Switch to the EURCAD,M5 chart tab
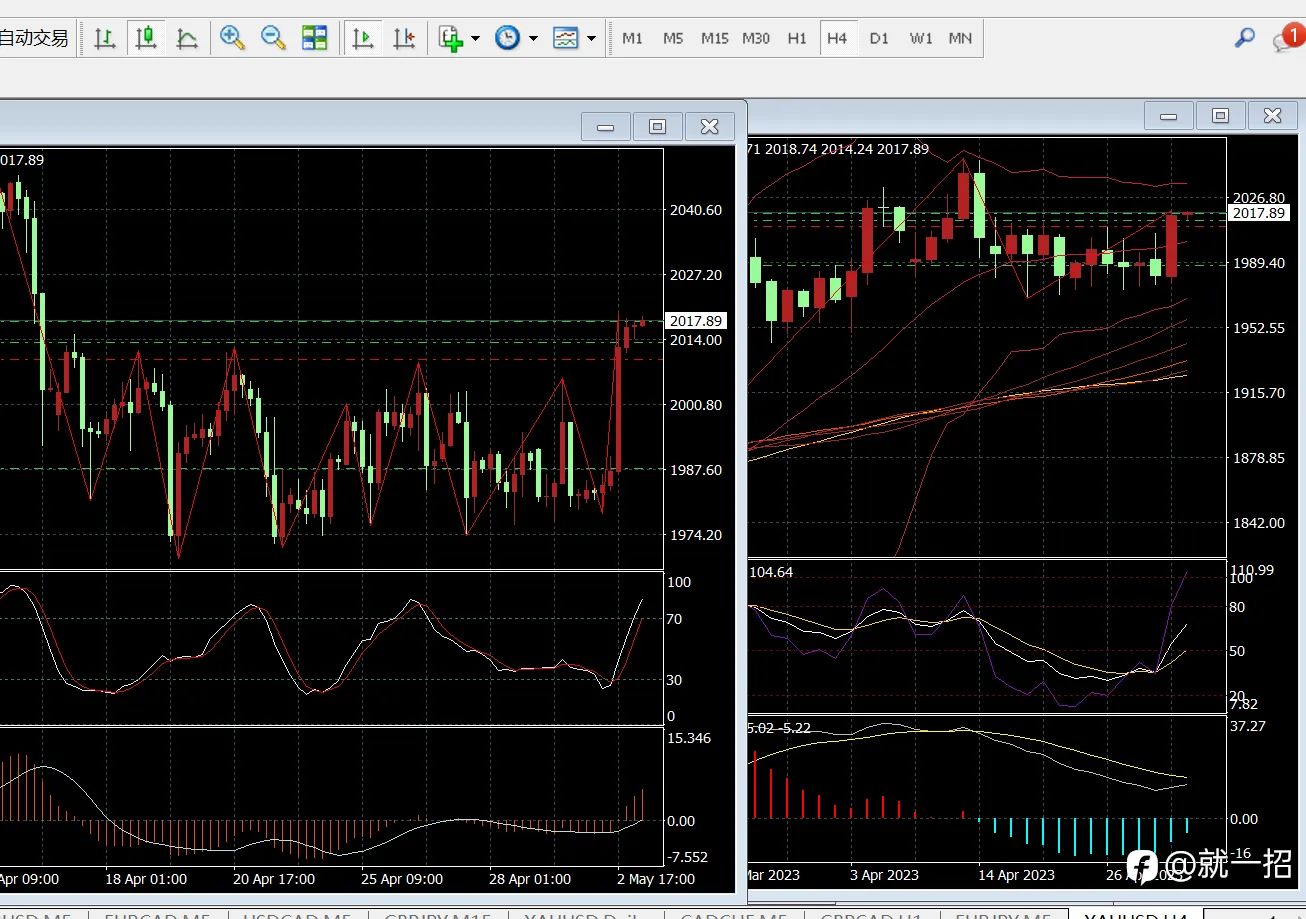 (157, 915)
